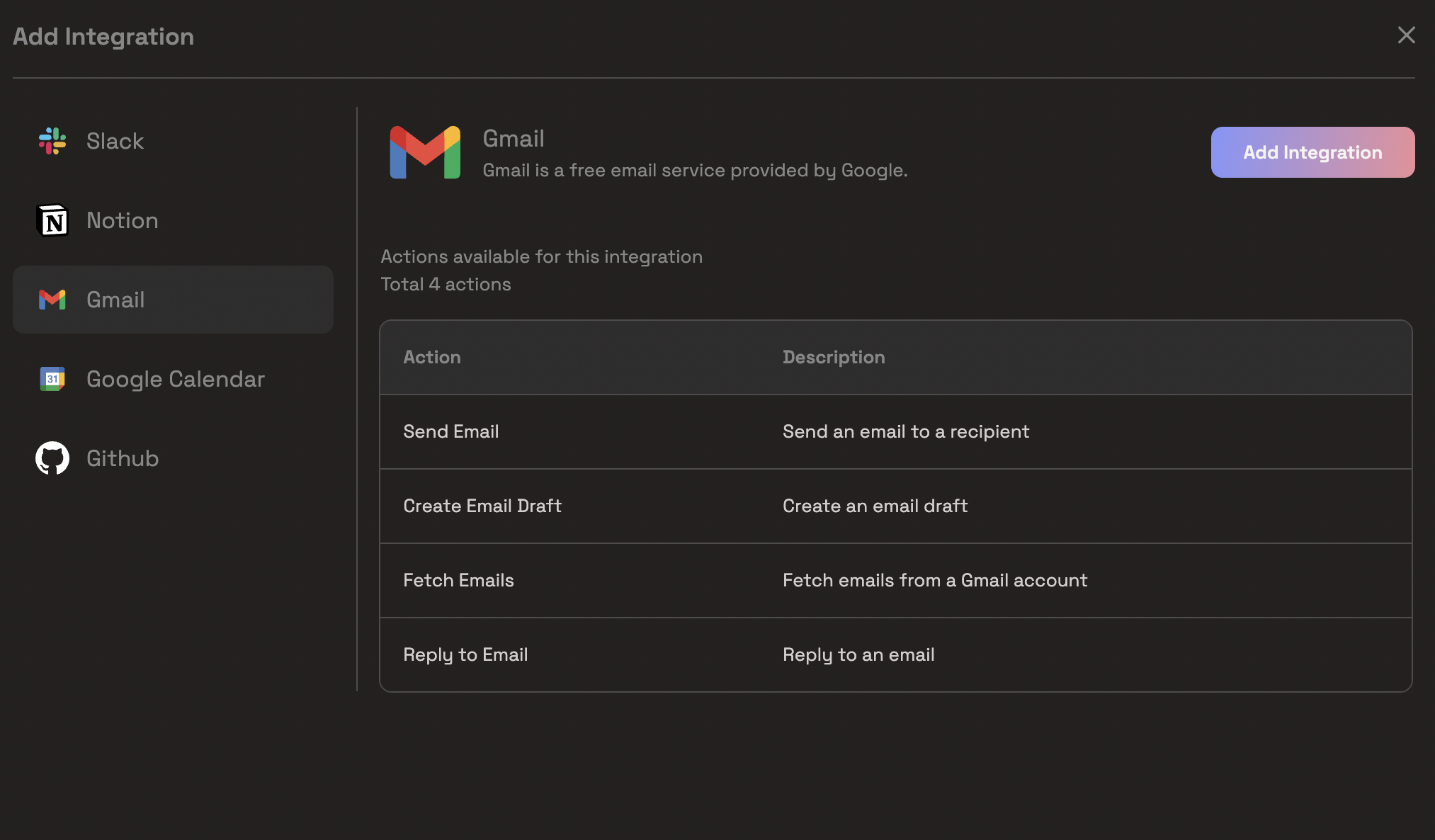
Task: Click 'Create an email draft' description
Action: click(875, 506)
